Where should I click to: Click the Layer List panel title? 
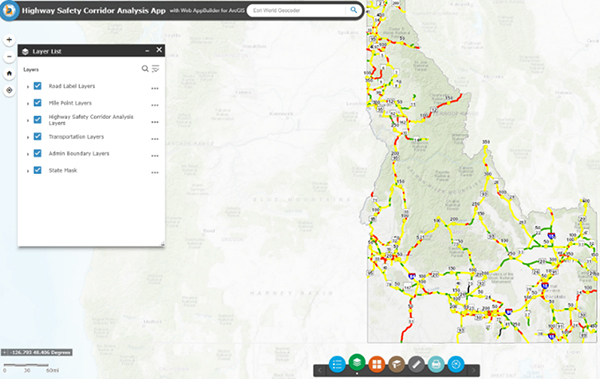pos(47,51)
